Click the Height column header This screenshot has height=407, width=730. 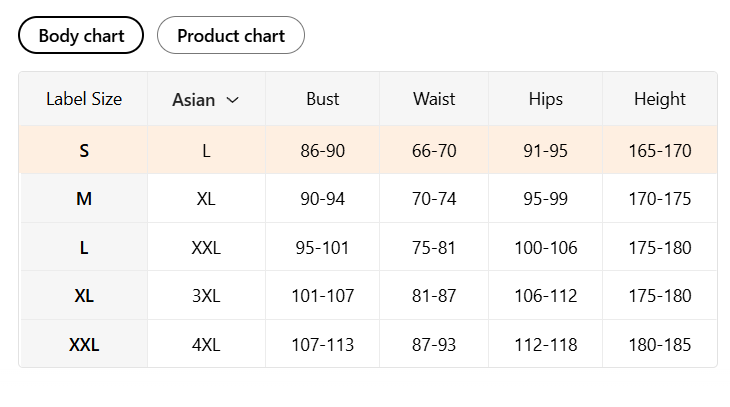(x=660, y=99)
